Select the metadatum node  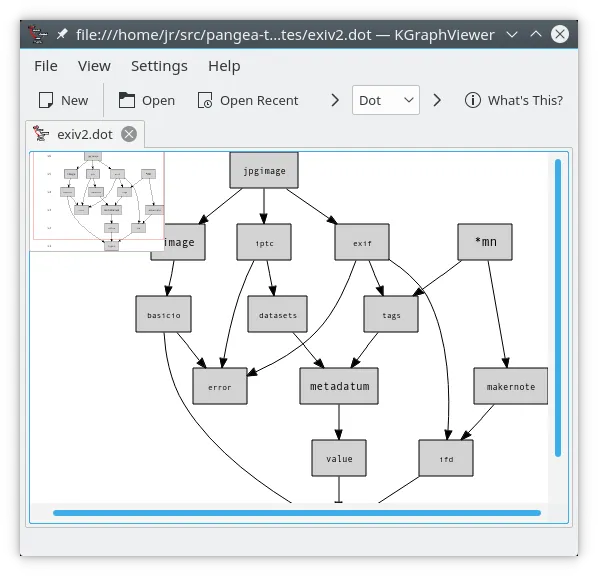(x=339, y=386)
